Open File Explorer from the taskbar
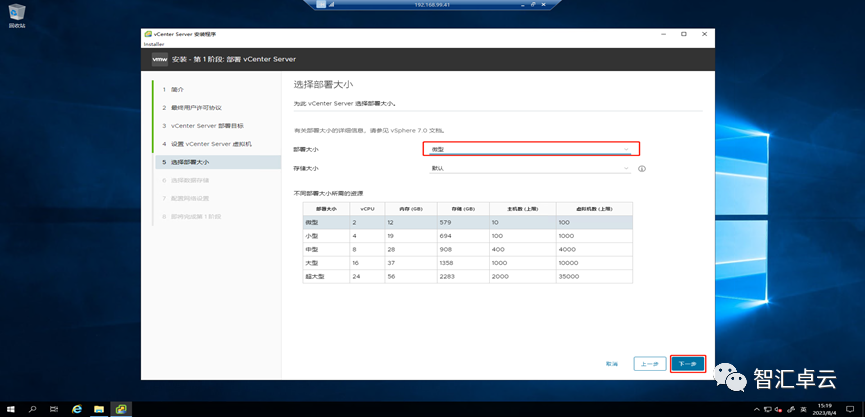The image size is (865, 417). coord(99,409)
